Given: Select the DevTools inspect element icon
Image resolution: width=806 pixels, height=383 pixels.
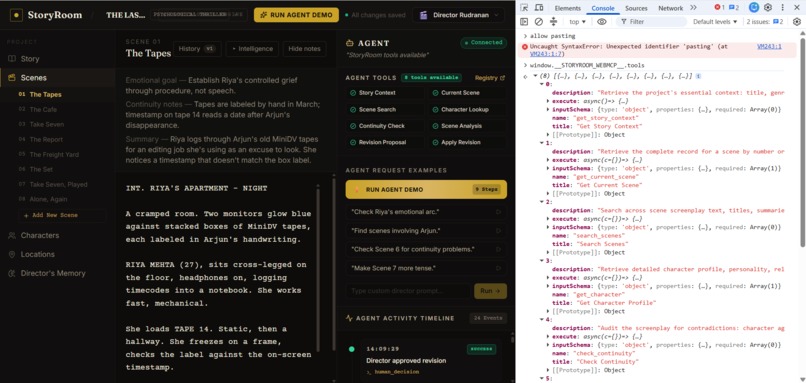Looking at the screenshot, I should point(524,8).
